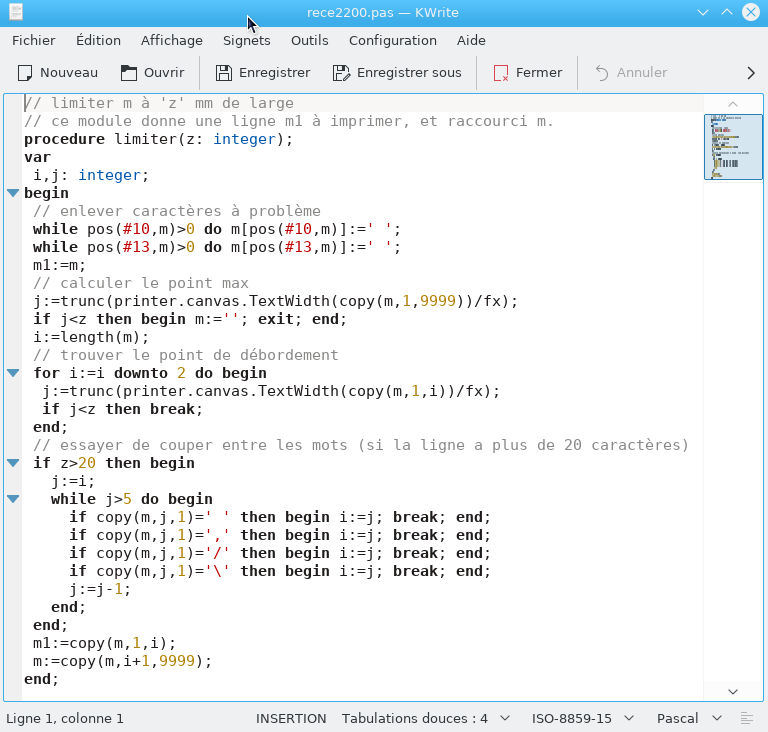
Task: Open the Outils menu
Action: pos(310,40)
